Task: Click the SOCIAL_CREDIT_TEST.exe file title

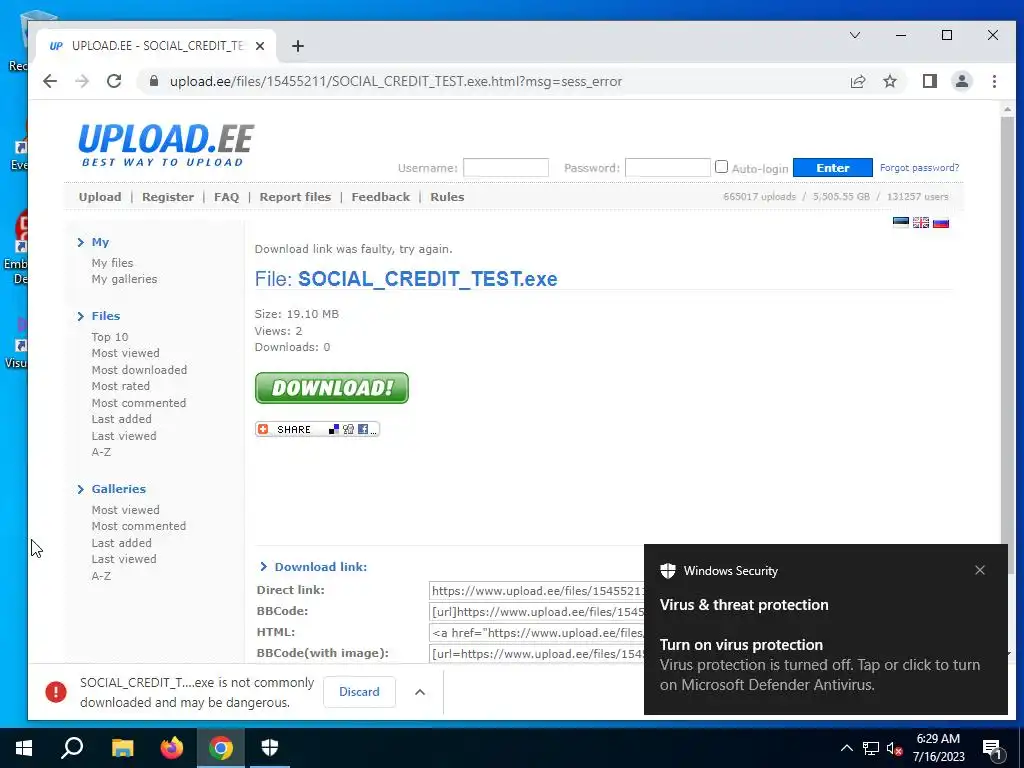Action: tap(428, 279)
